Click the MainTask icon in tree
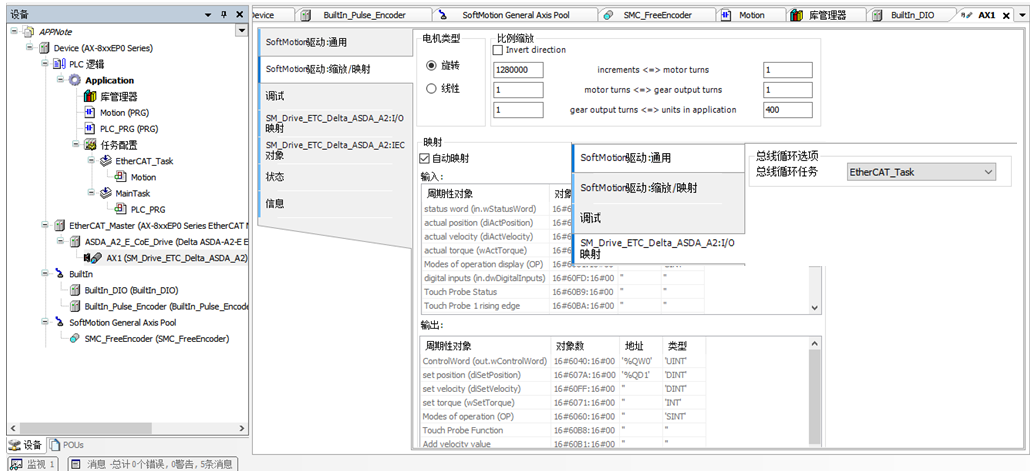This screenshot has width=1030, height=476. (x=105, y=193)
